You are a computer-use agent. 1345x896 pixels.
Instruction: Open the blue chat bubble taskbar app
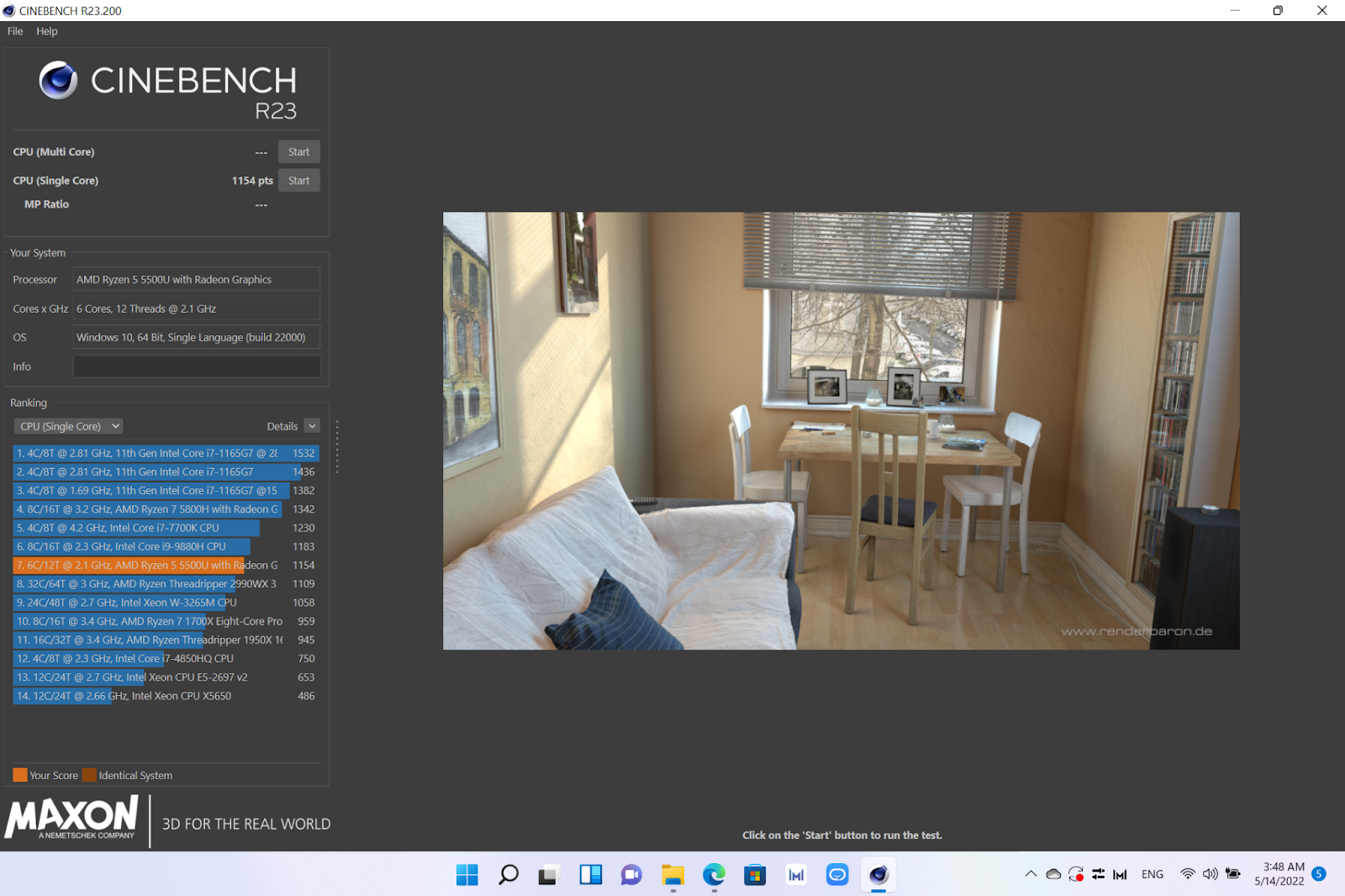[837, 875]
